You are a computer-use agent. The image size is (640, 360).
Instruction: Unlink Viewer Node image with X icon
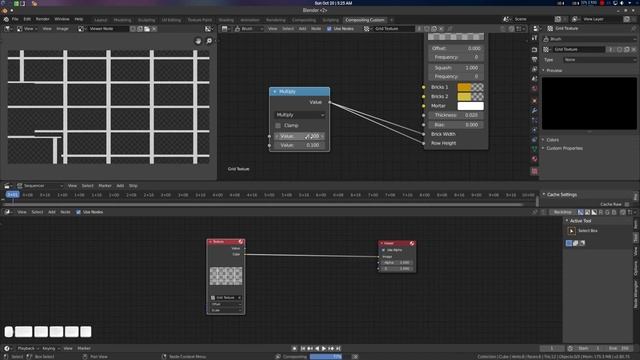tap(154, 29)
